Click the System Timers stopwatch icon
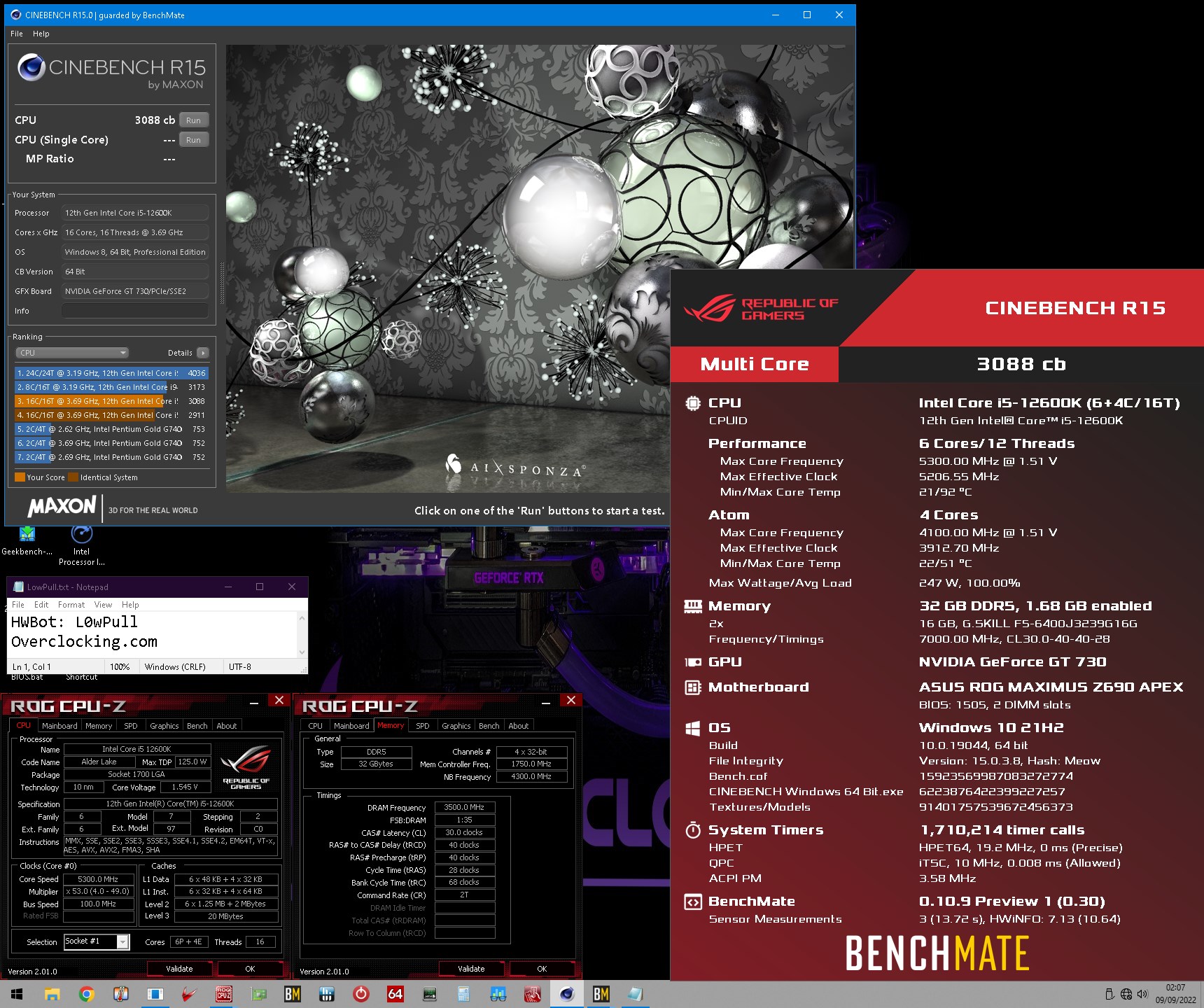Viewport: 1204px width, 1008px height. coord(693,830)
